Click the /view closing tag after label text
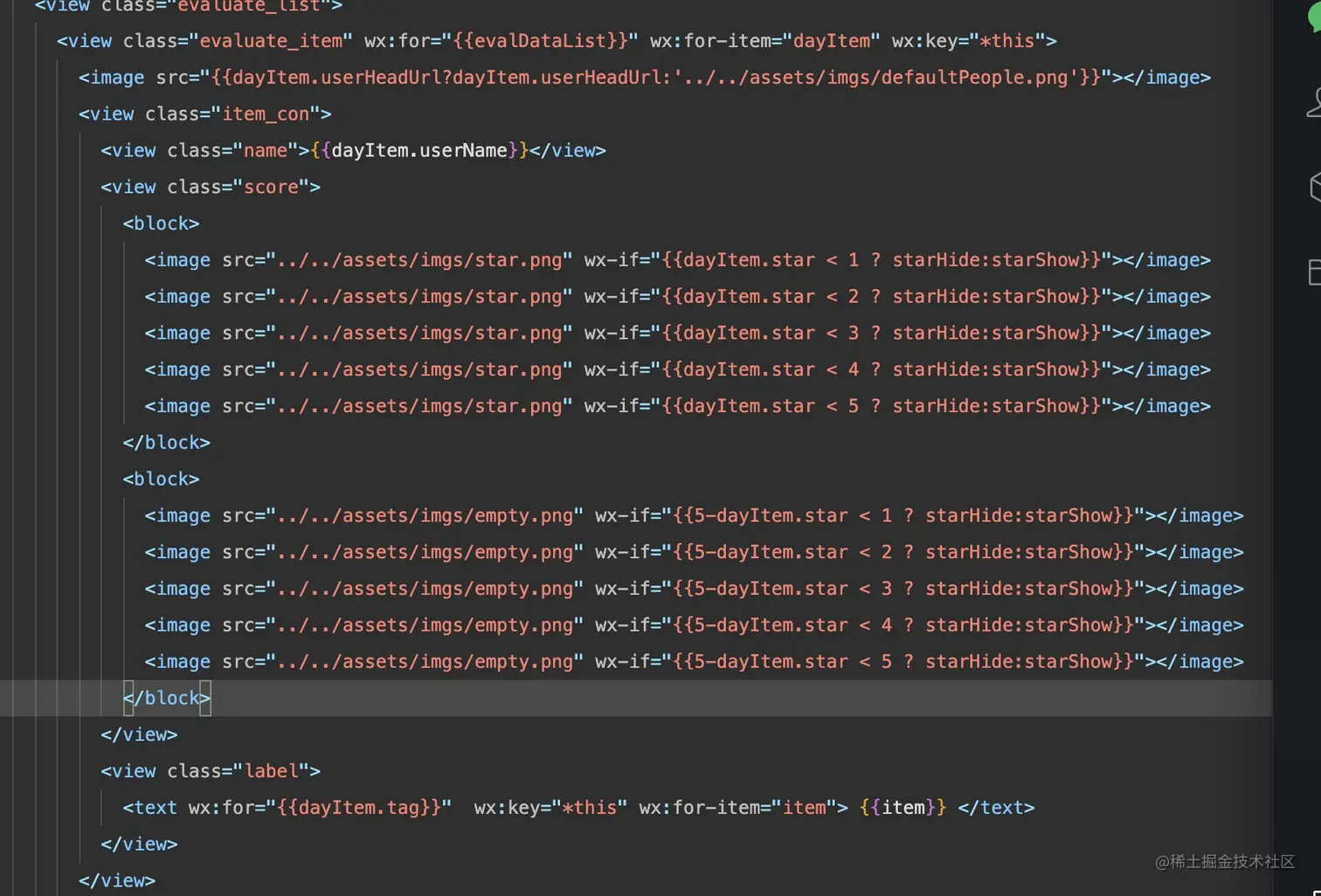Viewport: 1321px width, 896px height. click(139, 845)
